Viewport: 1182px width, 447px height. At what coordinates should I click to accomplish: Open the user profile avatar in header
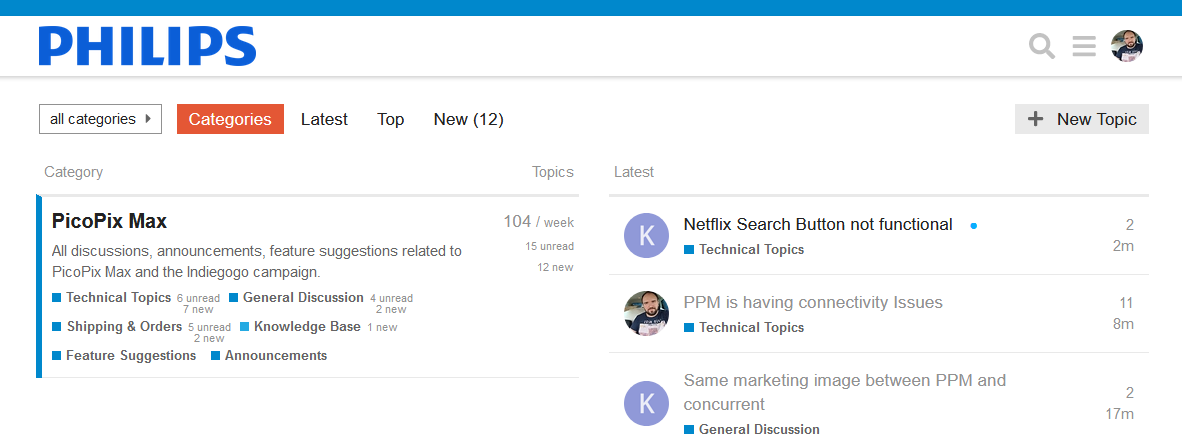pyautogui.click(x=1127, y=46)
